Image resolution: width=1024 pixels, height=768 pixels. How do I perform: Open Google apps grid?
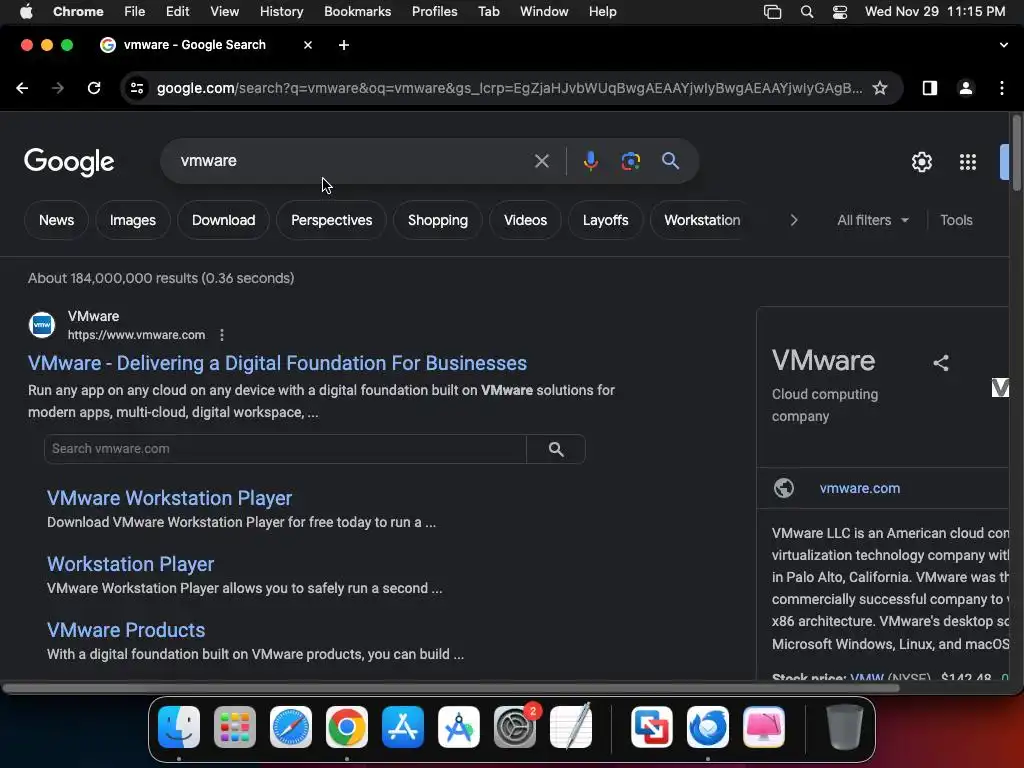tap(968, 162)
